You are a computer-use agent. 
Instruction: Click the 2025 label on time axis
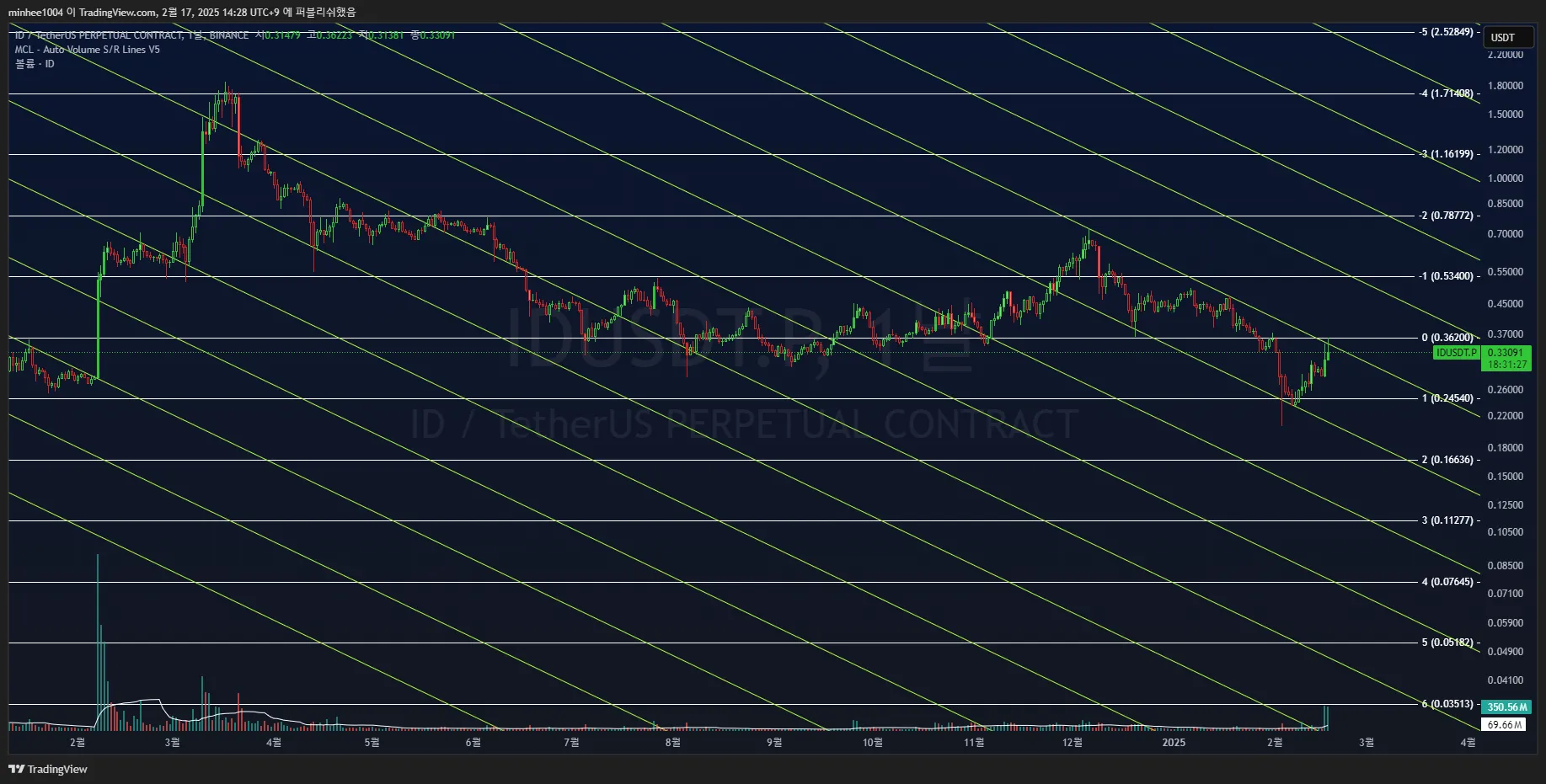pos(1174,742)
